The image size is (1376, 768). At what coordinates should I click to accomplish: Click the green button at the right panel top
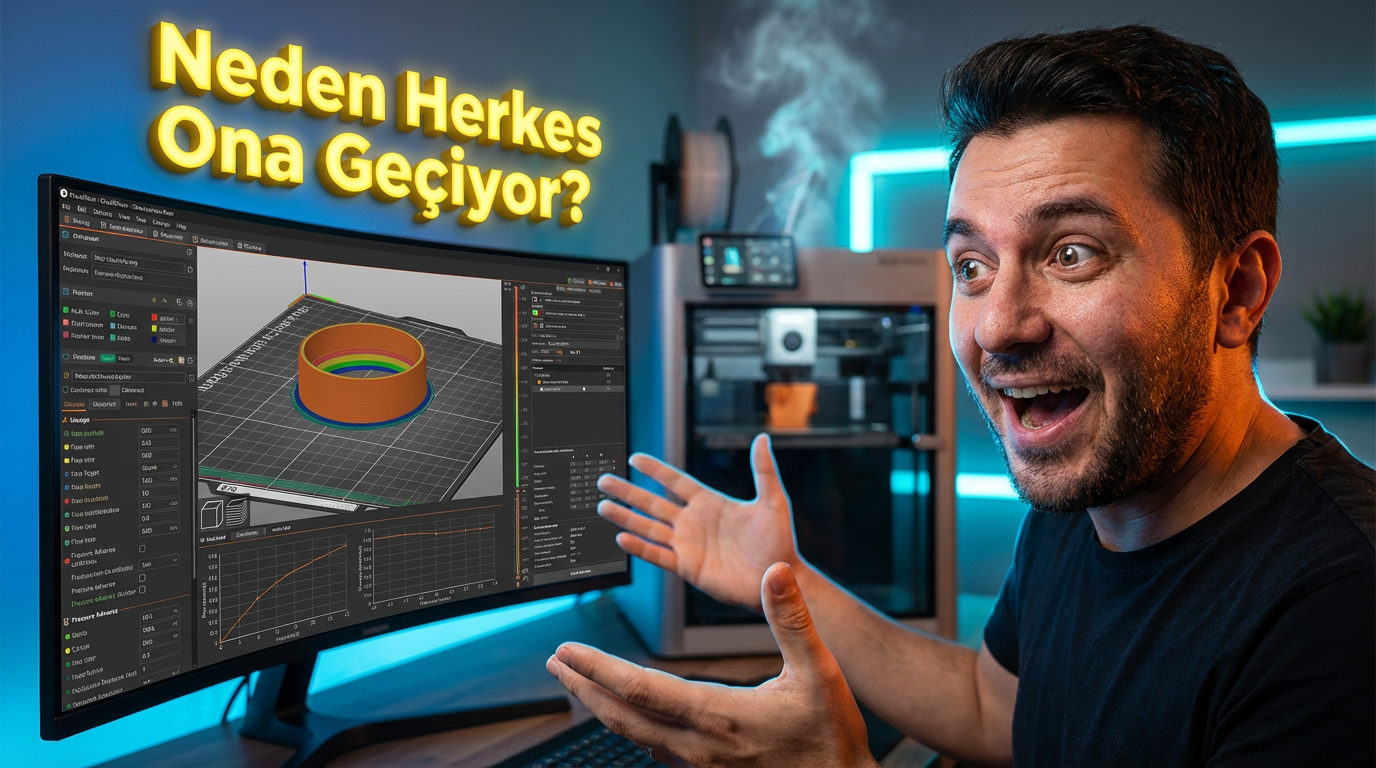(576, 282)
